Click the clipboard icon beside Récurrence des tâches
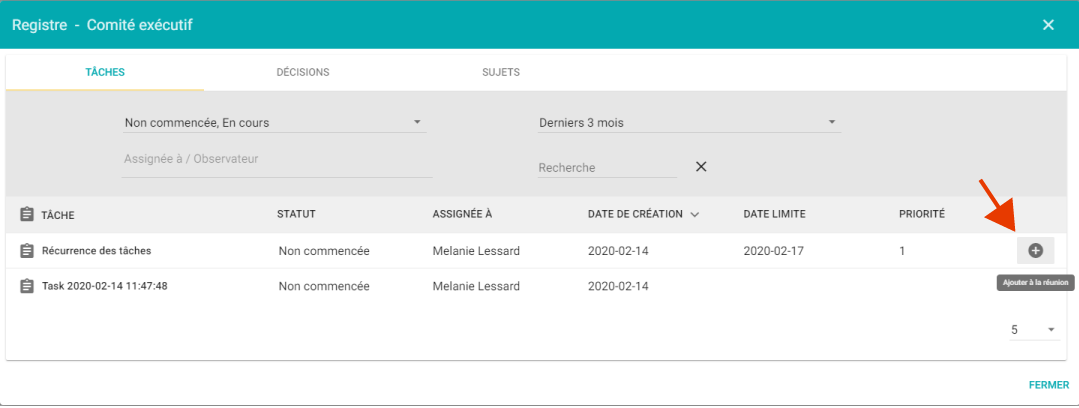The image size is (1079, 408). tap(27, 251)
